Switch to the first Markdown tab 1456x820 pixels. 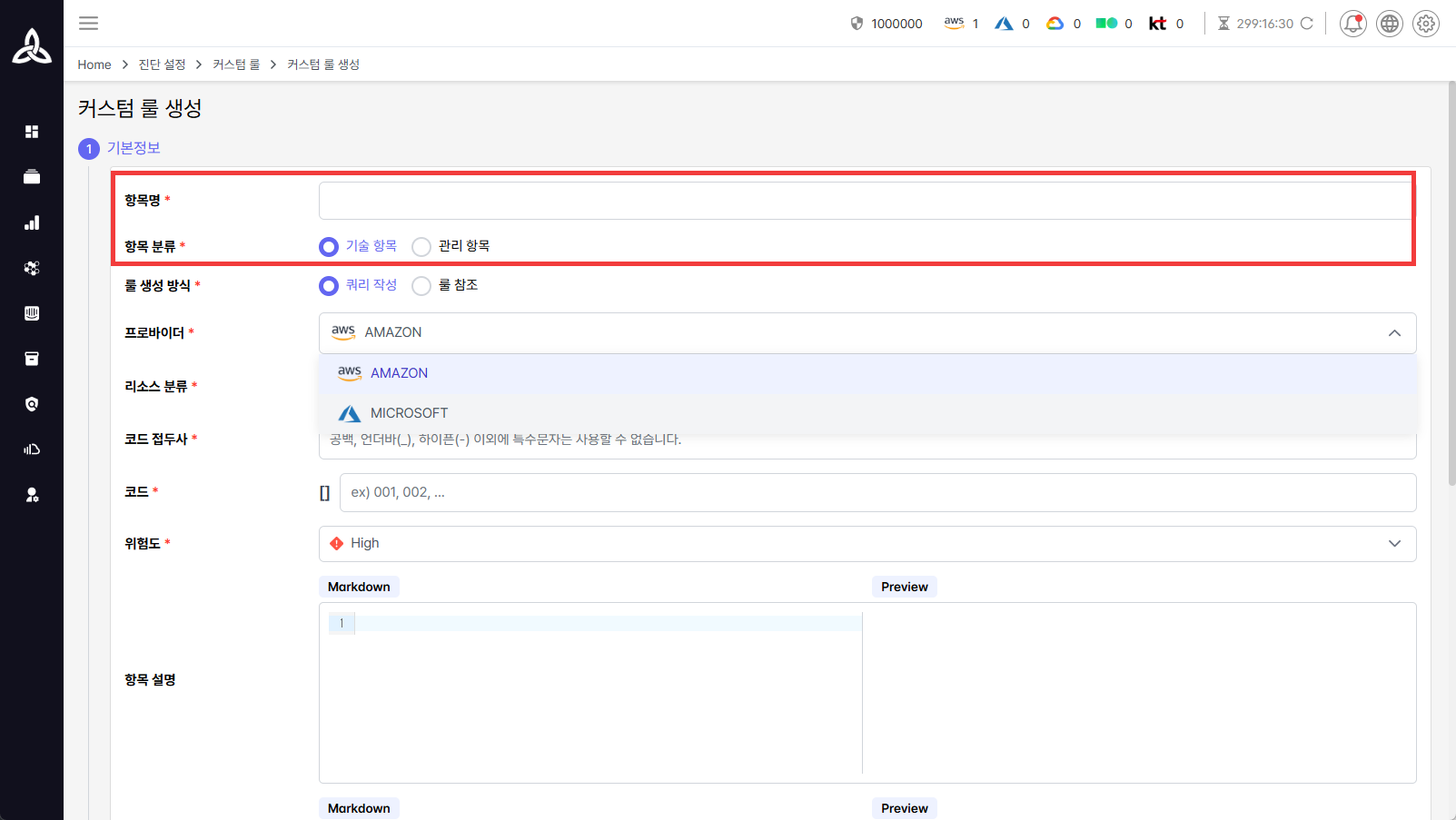coord(359,587)
